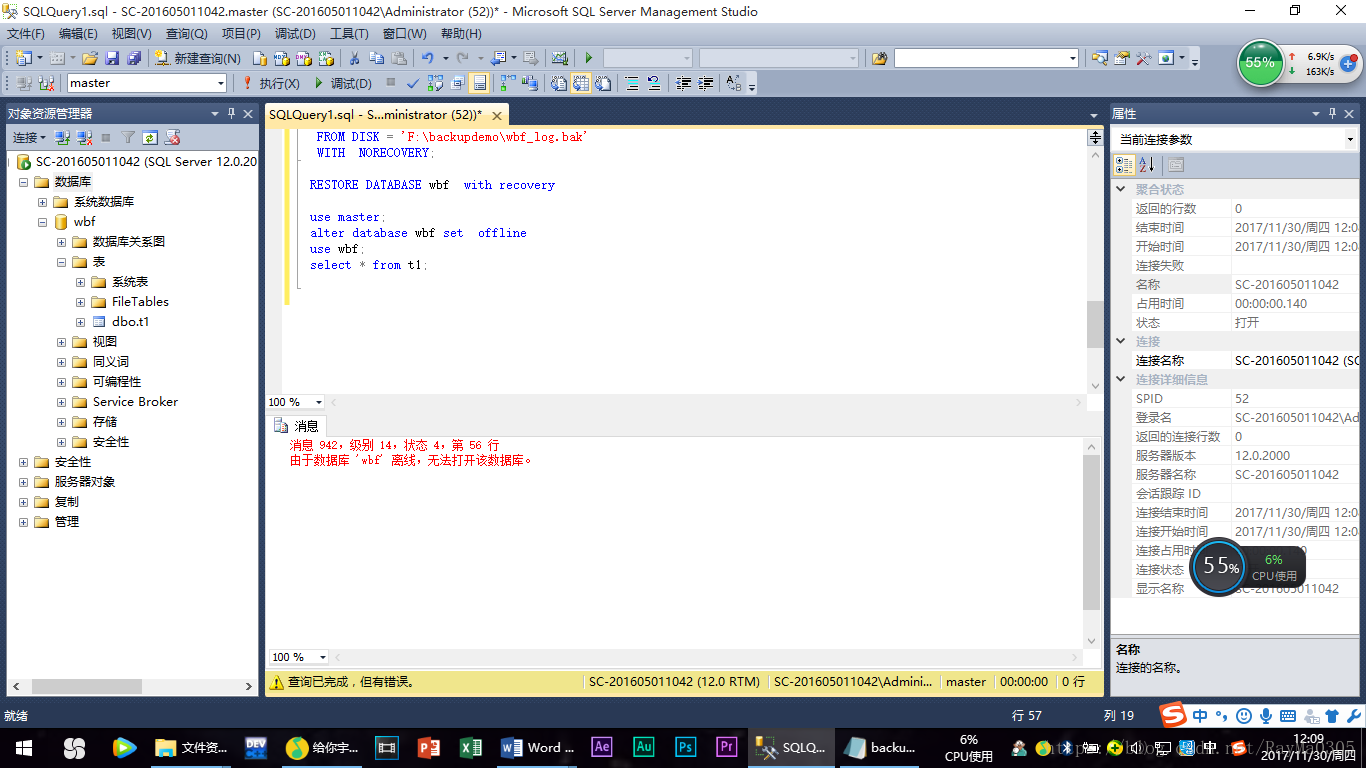Open the 当前连接参数 dropdown

(1349, 139)
